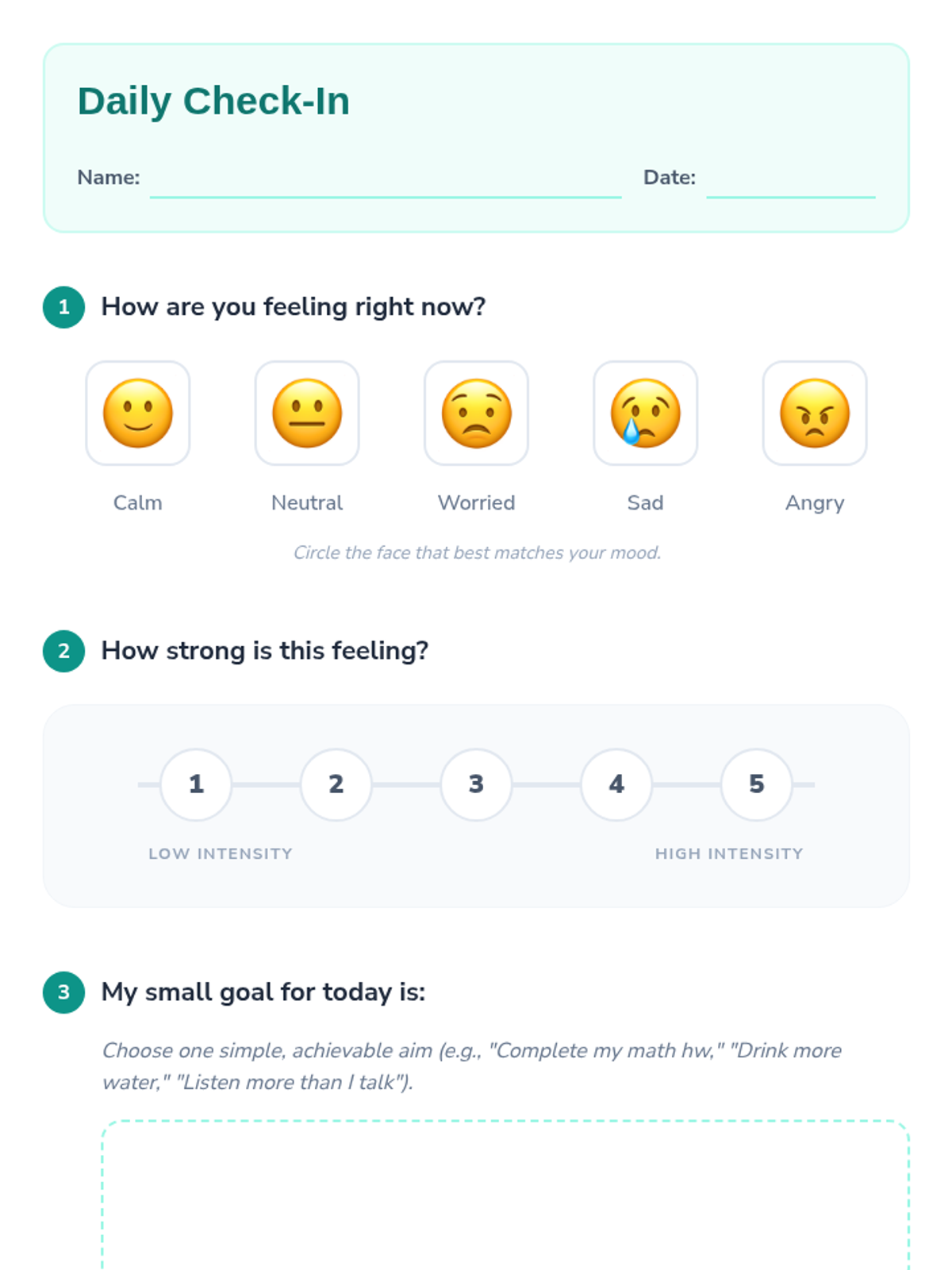This screenshot has width=952, height=1270.
Task: Click the Calm label text
Action: tap(138, 502)
